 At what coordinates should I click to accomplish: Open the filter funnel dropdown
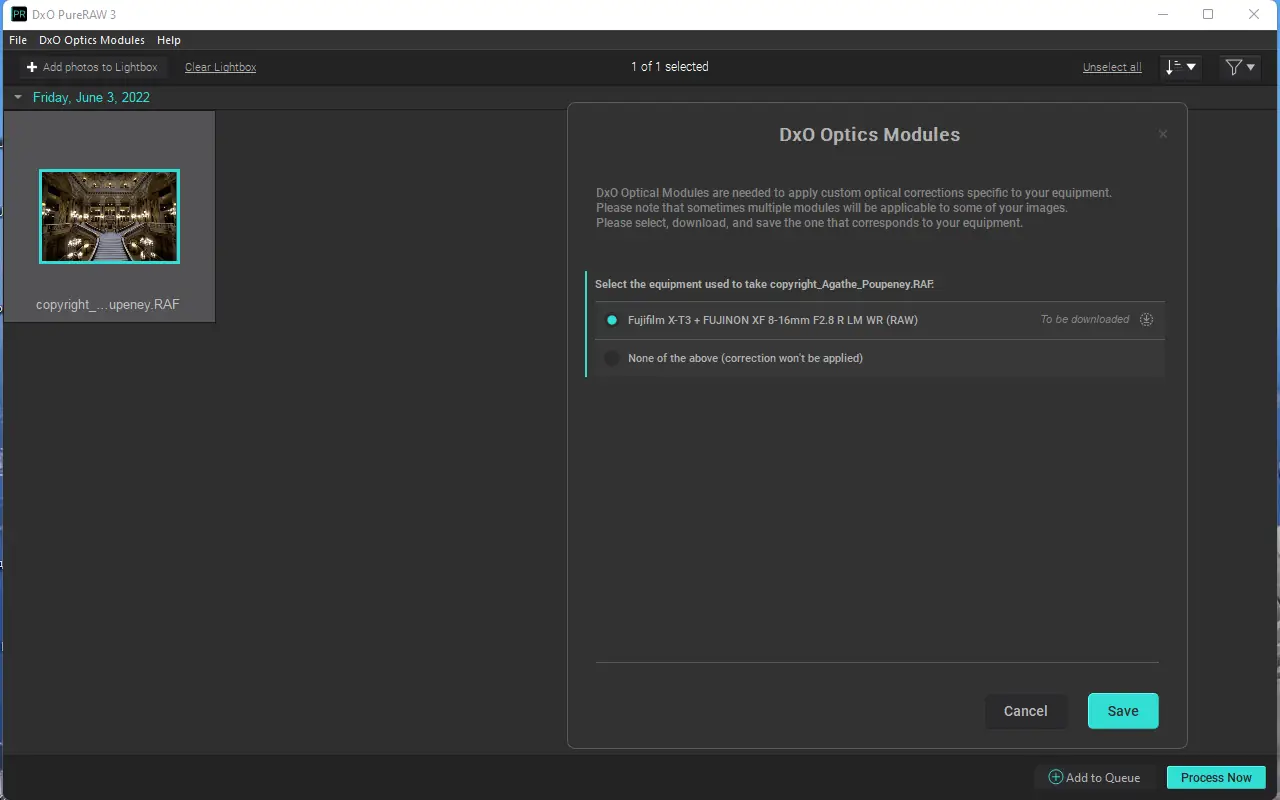[1240, 67]
